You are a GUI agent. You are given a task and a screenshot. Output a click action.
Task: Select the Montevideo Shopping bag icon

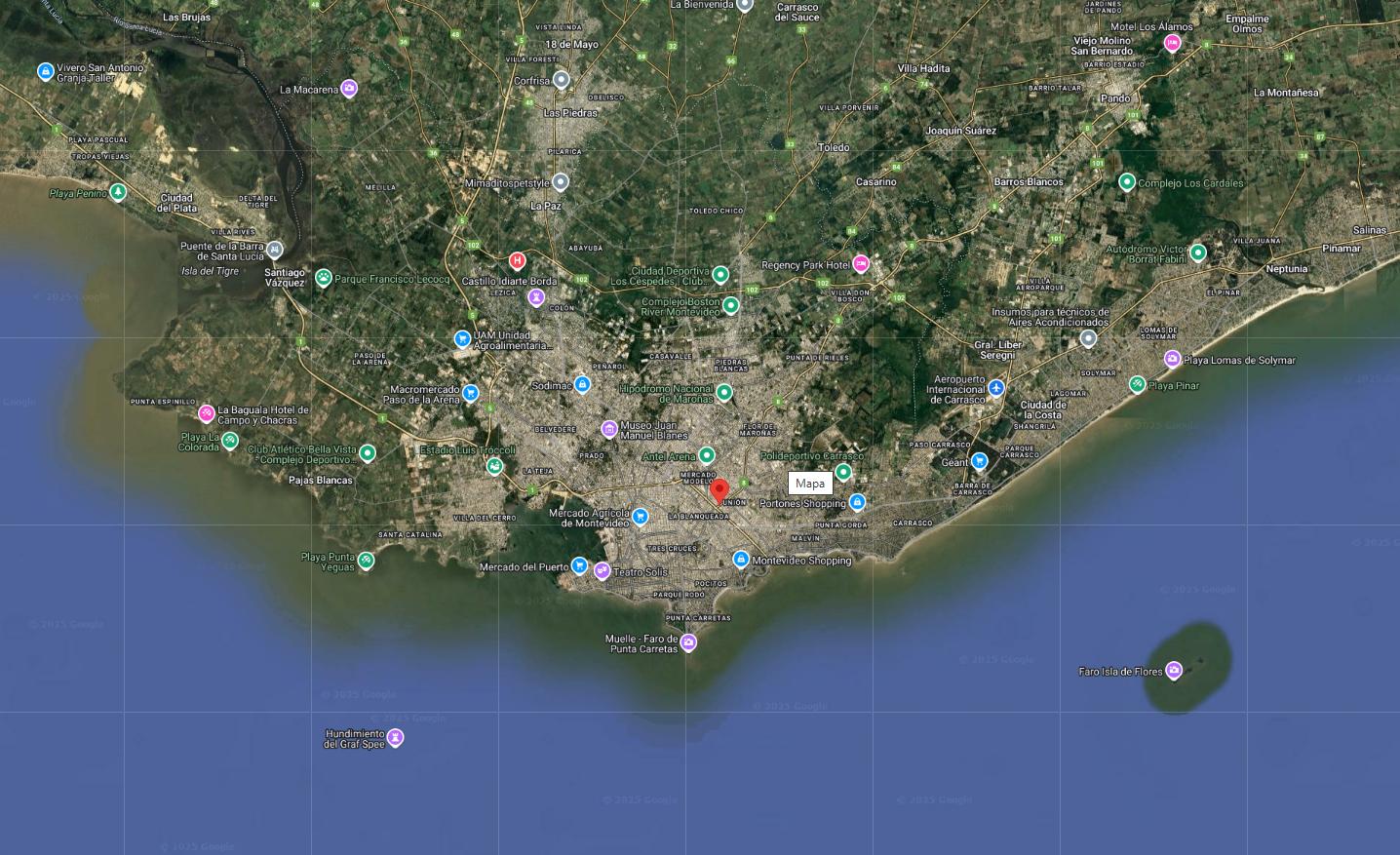tap(741, 560)
